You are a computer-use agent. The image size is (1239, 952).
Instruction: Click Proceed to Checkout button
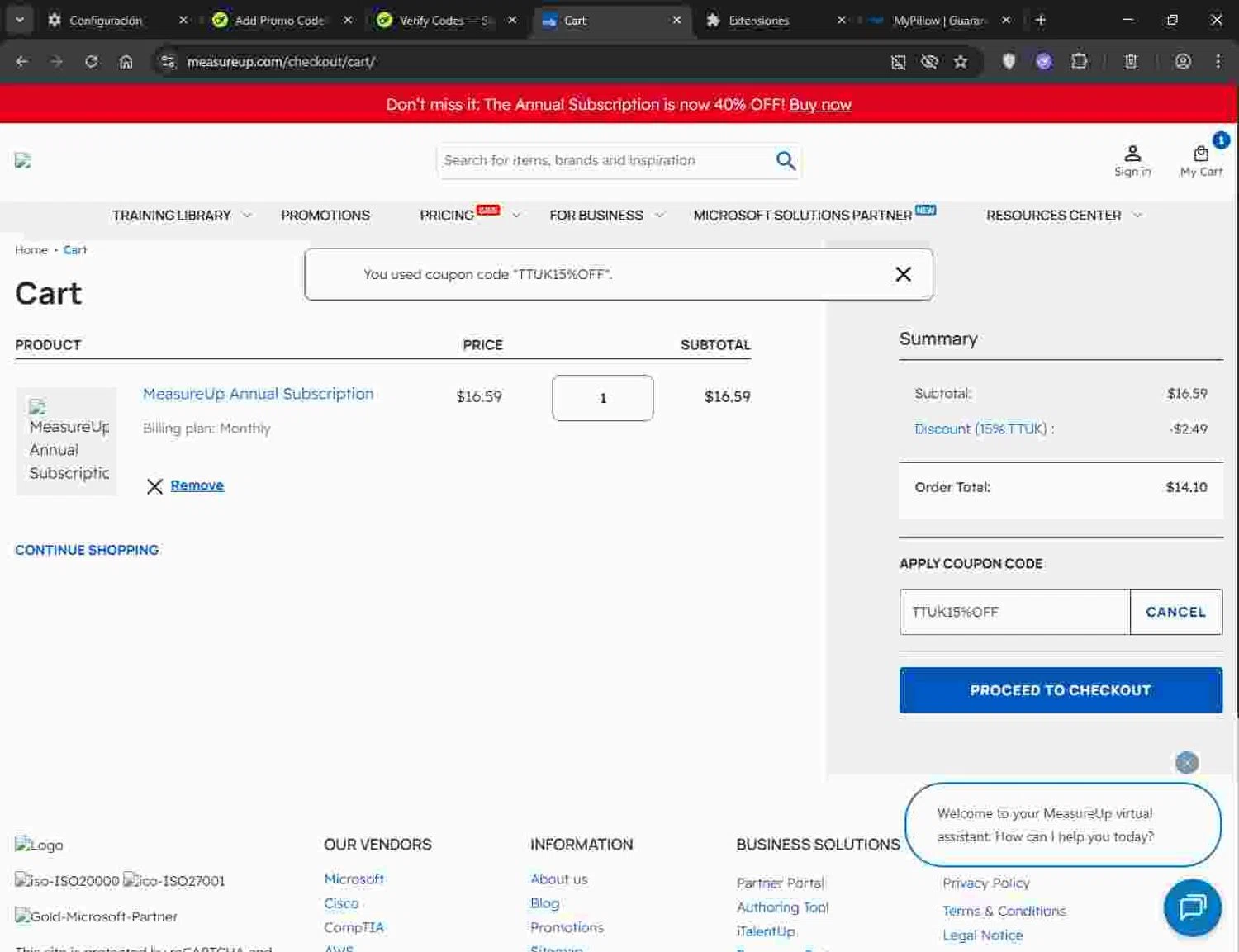(1061, 690)
